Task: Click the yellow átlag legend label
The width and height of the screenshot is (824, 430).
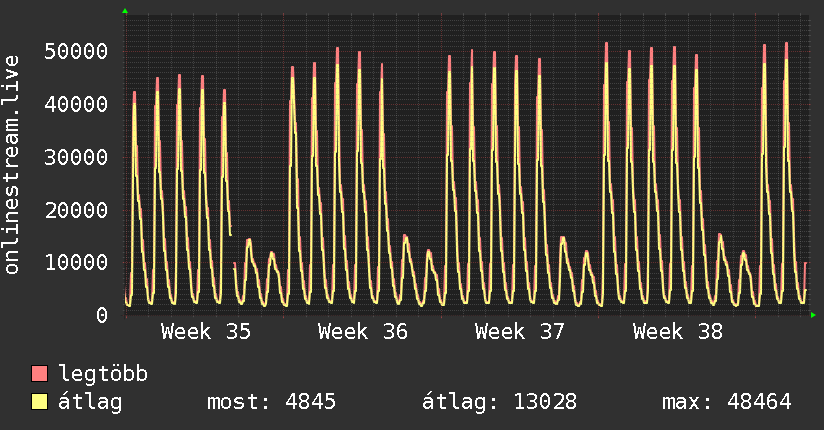Action: point(90,402)
